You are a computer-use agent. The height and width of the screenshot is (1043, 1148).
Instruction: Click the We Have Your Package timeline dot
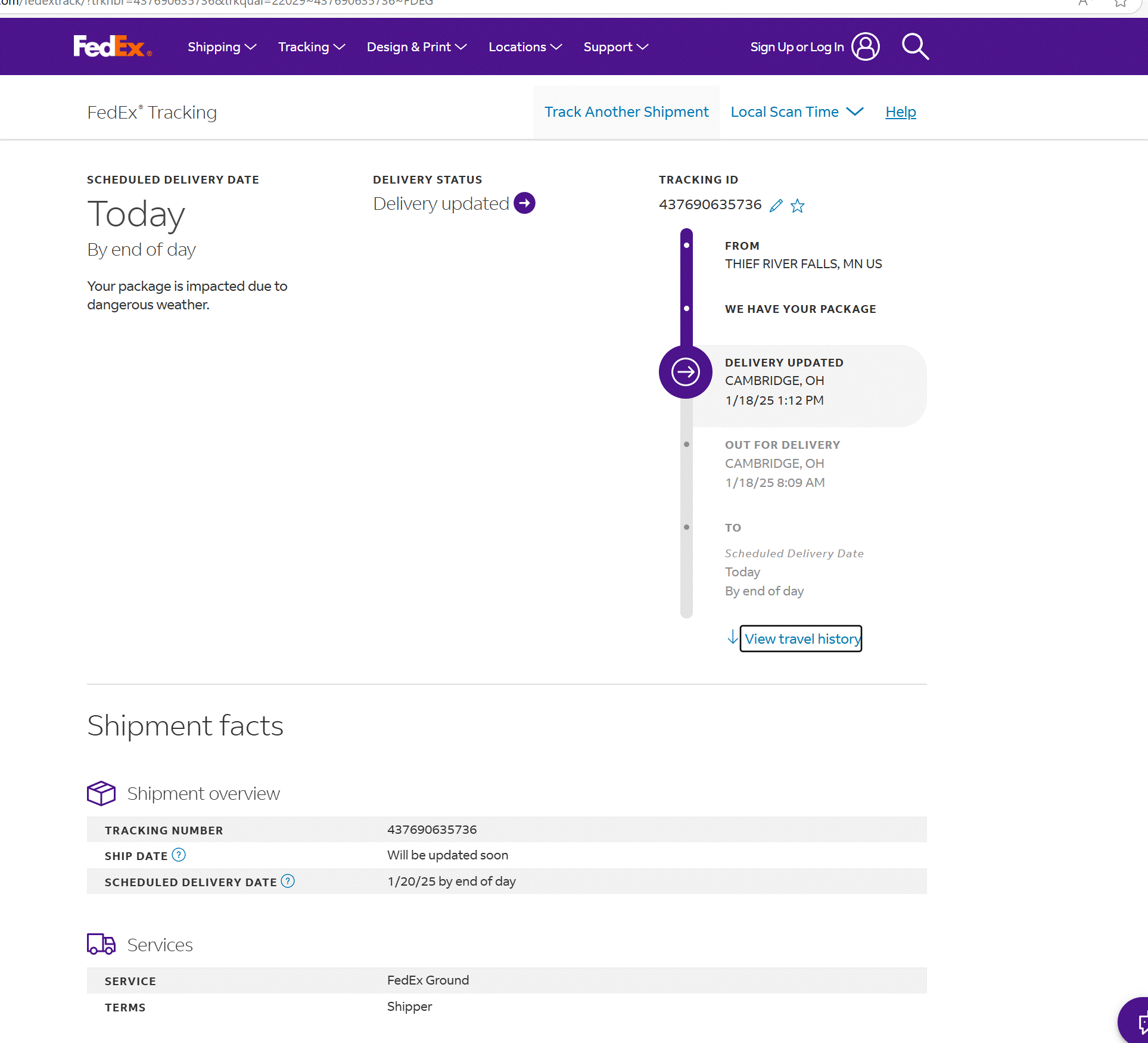click(686, 309)
